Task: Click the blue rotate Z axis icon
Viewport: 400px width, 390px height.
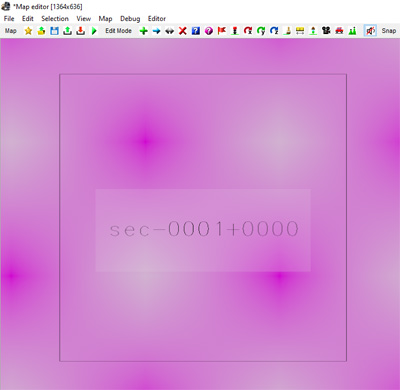Action: click(x=274, y=31)
